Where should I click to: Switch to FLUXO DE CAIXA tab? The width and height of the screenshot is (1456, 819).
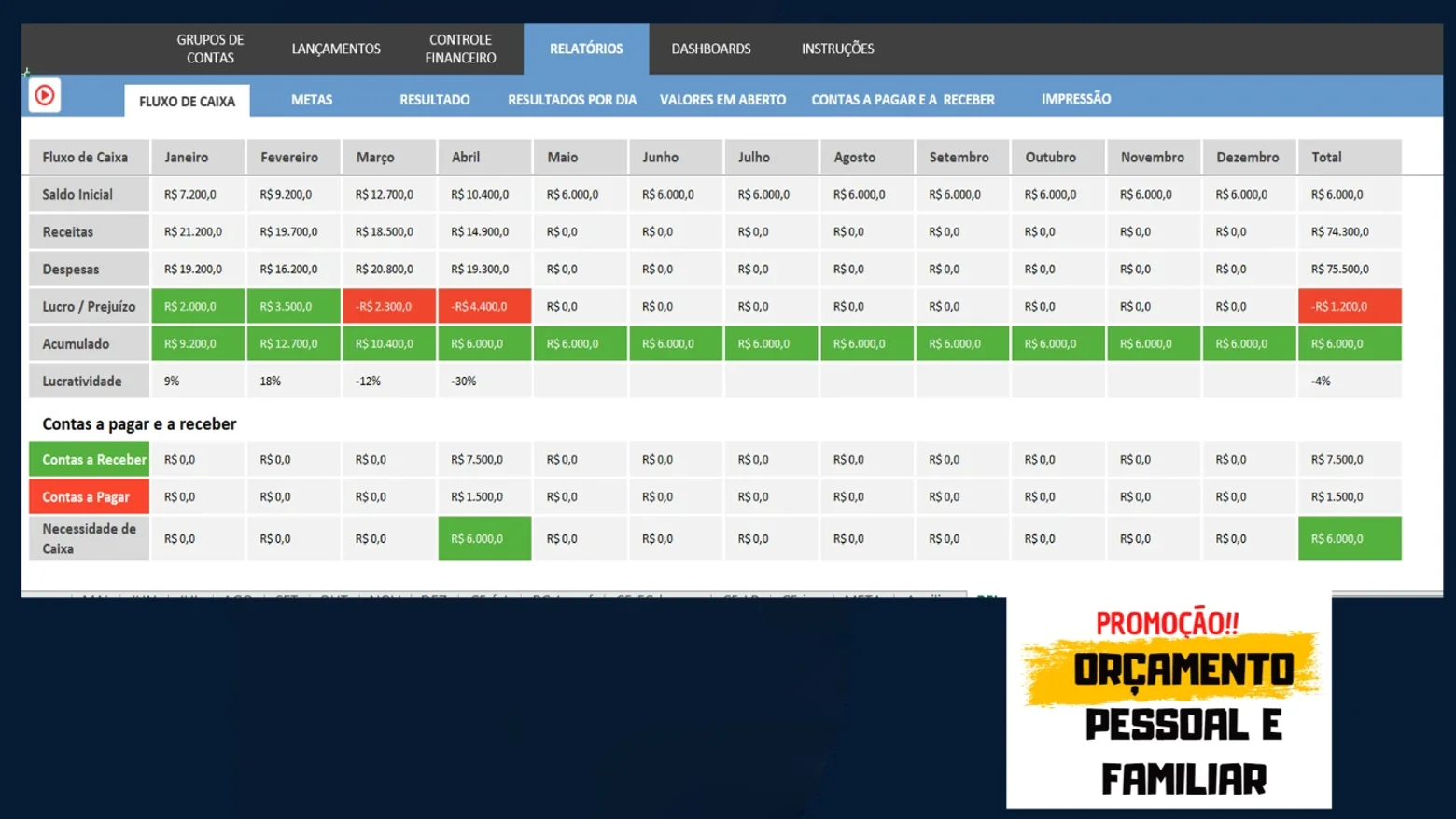(x=187, y=101)
